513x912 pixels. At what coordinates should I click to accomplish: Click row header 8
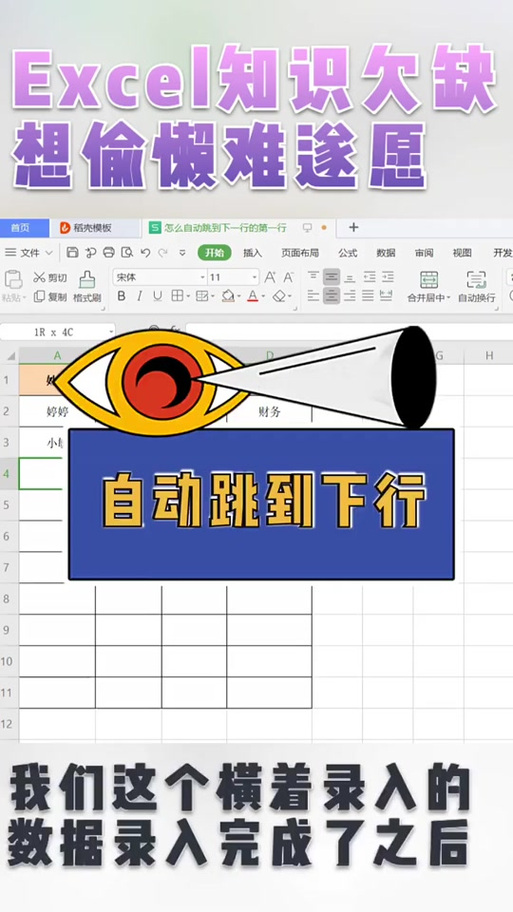(x=9, y=598)
